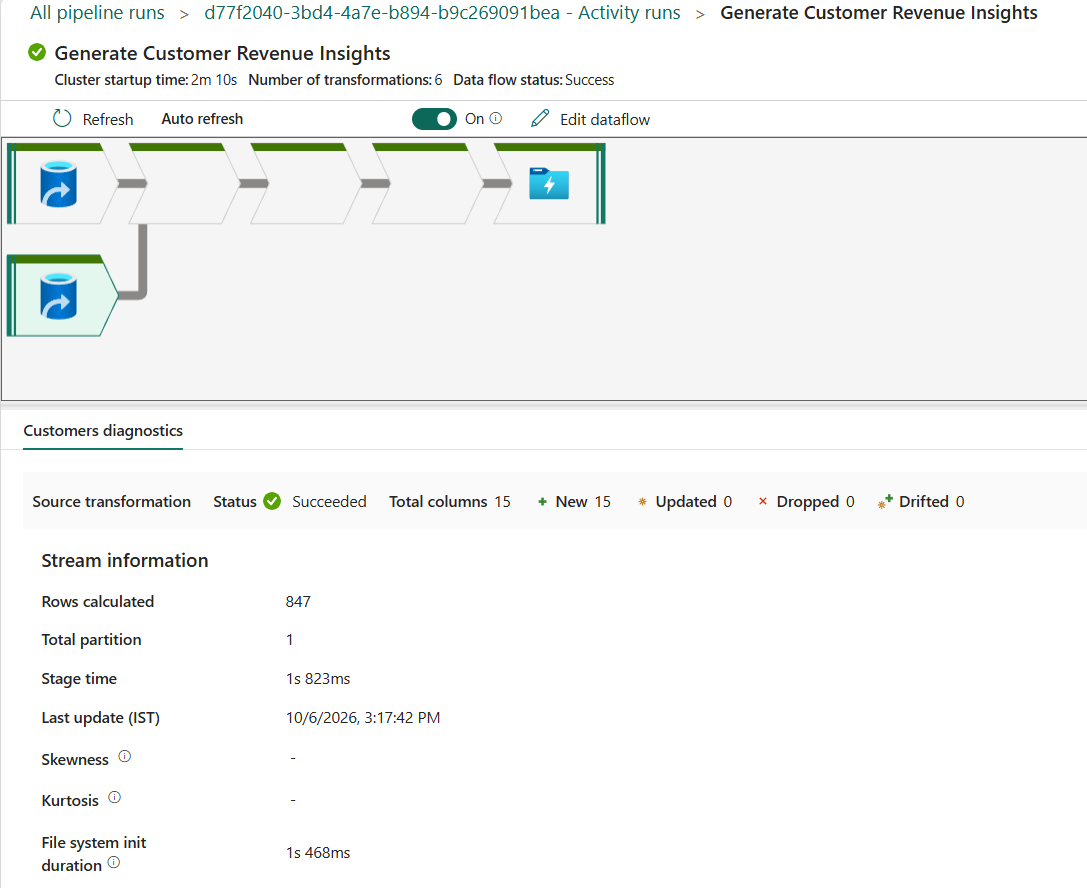
Task: Click the Stream information heading
Action: [125, 560]
